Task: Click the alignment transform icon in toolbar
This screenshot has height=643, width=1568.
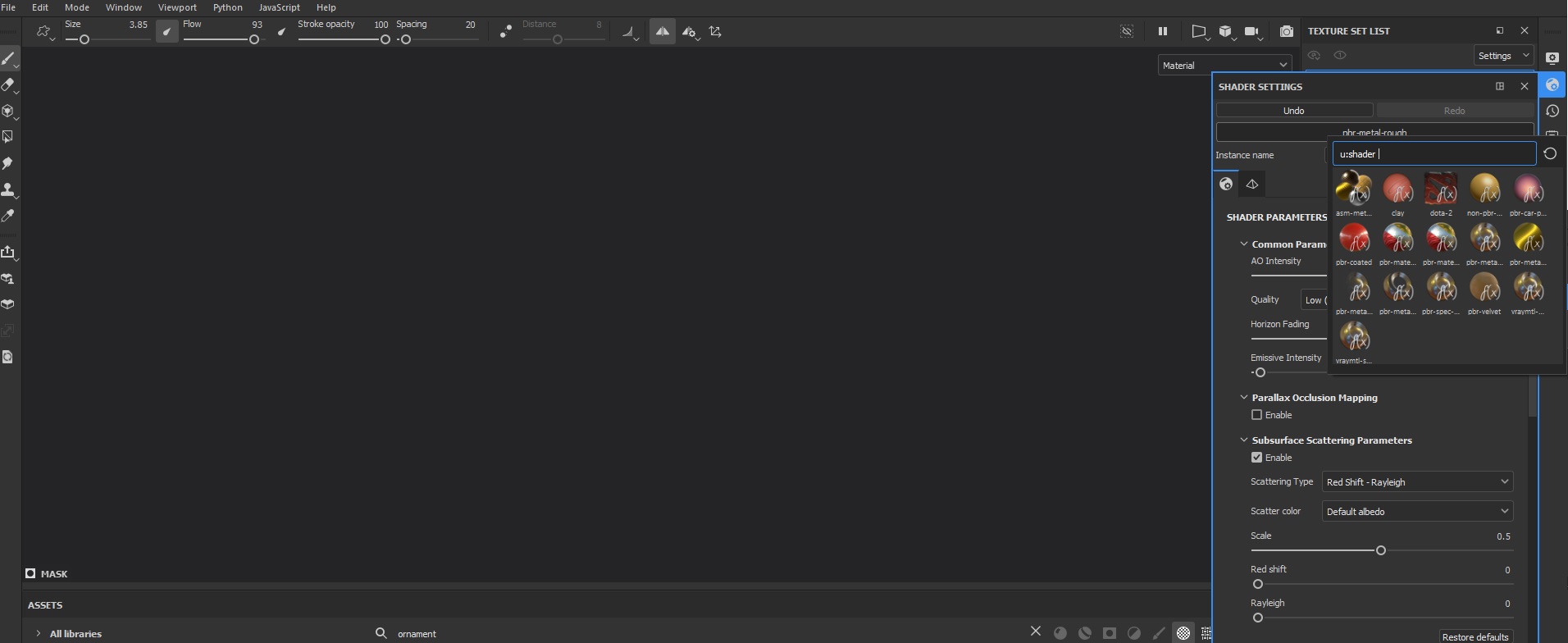Action: pyautogui.click(x=716, y=32)
